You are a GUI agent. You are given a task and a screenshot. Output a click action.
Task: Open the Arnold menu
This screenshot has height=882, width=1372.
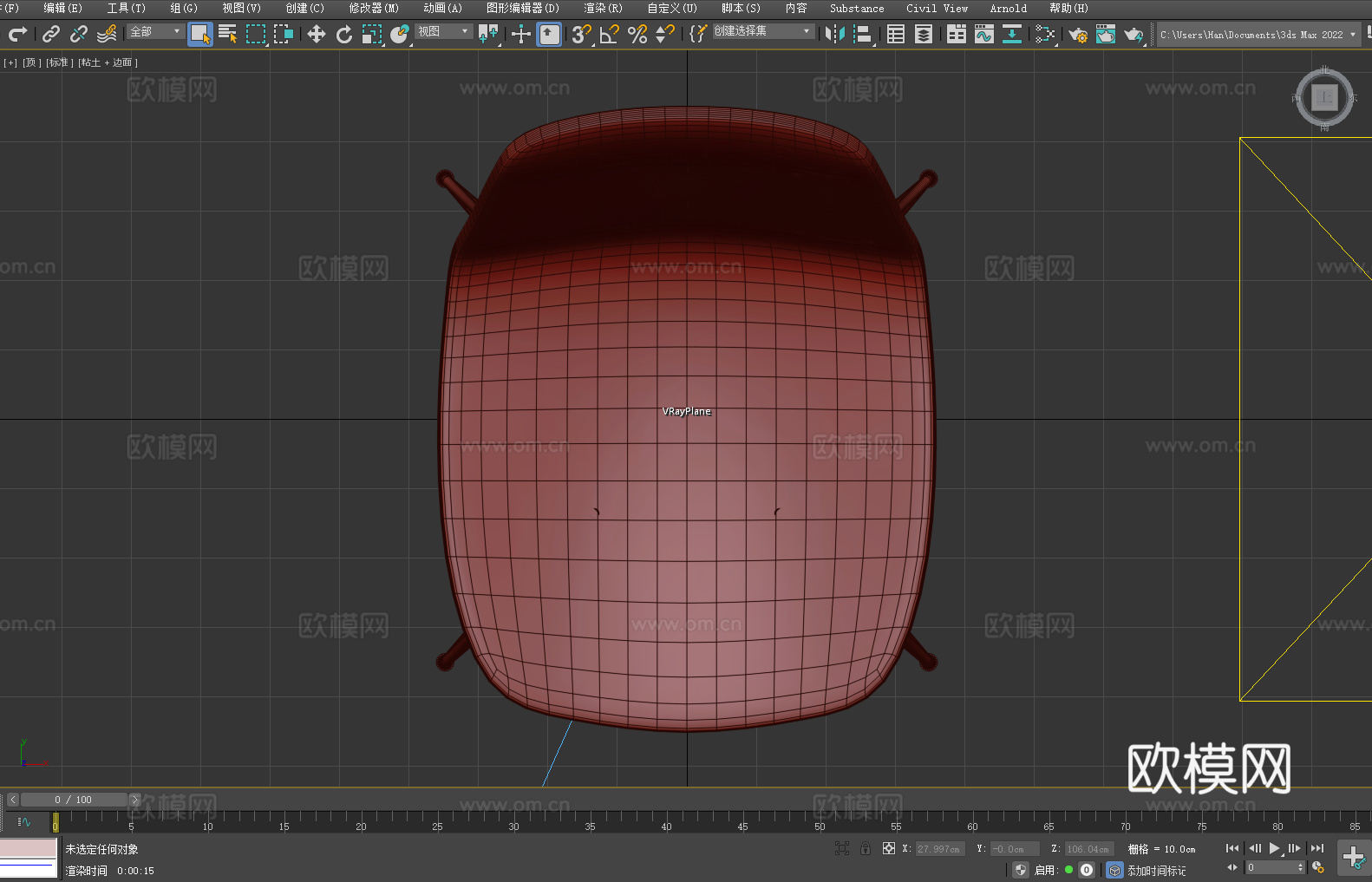[x=1008, y=8]
